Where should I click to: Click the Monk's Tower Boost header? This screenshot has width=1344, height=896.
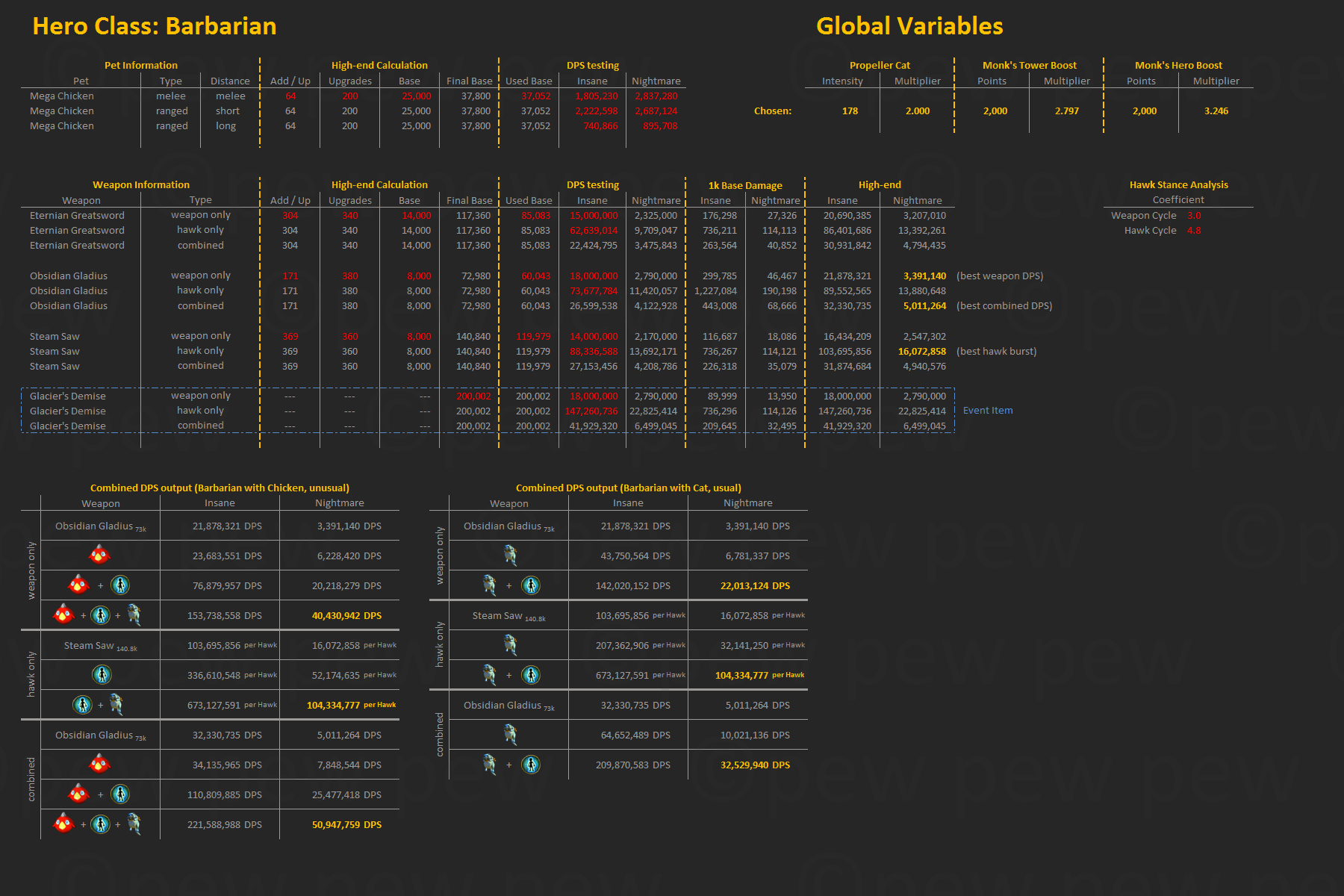pyautogui.click(x=1029, y=66)
